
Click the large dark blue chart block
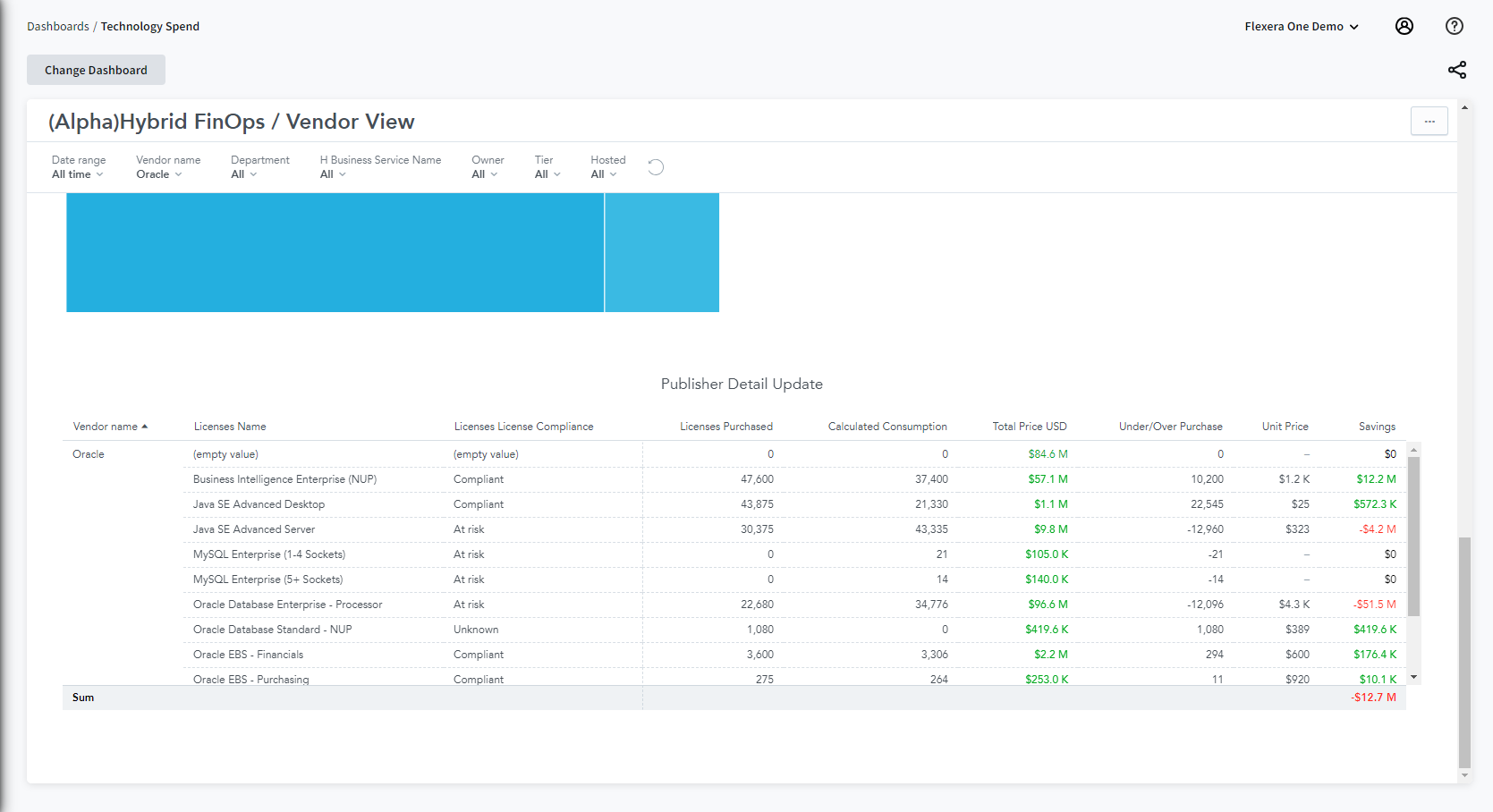[335, 252]
